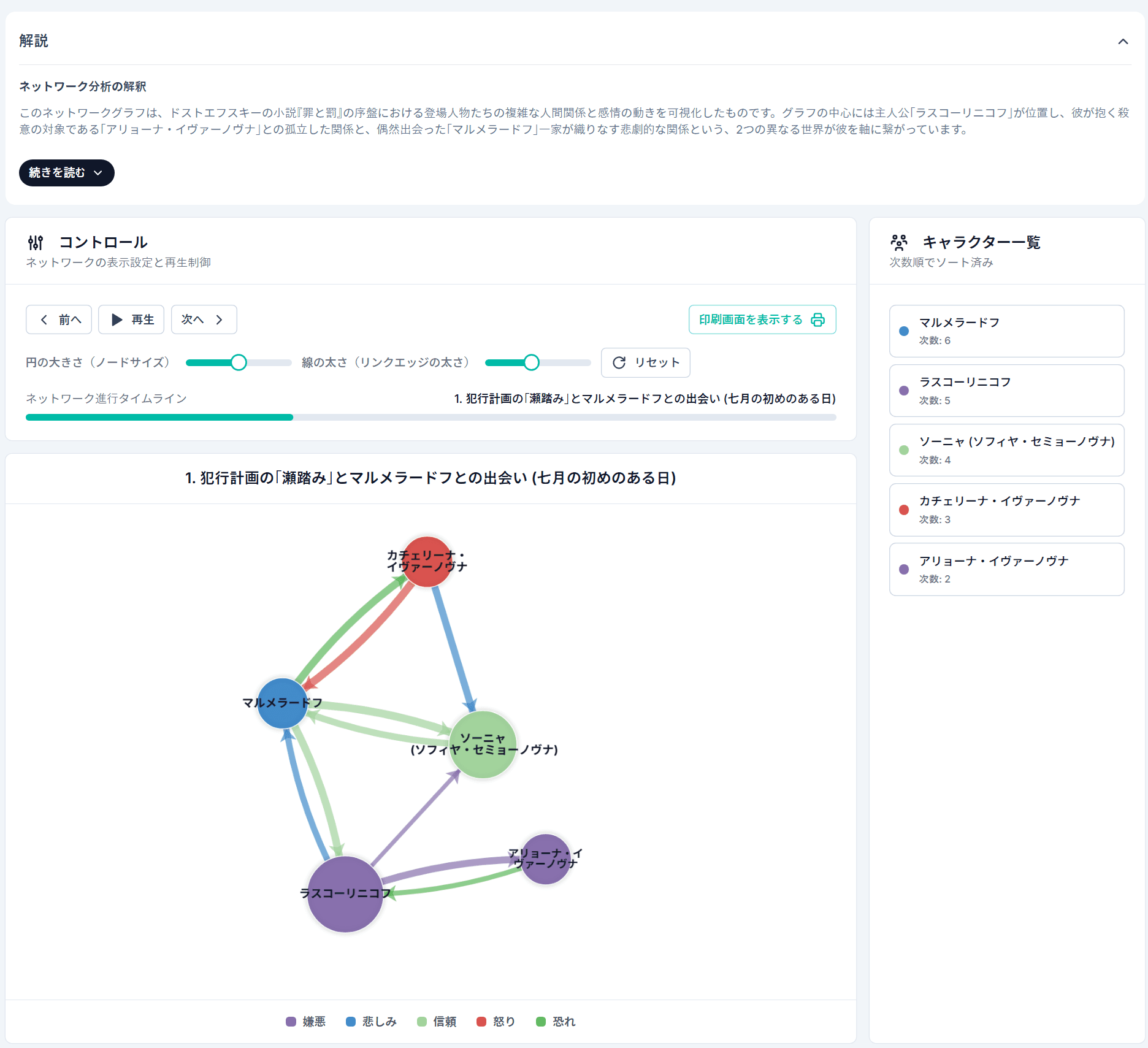1148x1048 pixels.
Task: Click the キャラクター一覧 people icon
Action: pos(899,243)
